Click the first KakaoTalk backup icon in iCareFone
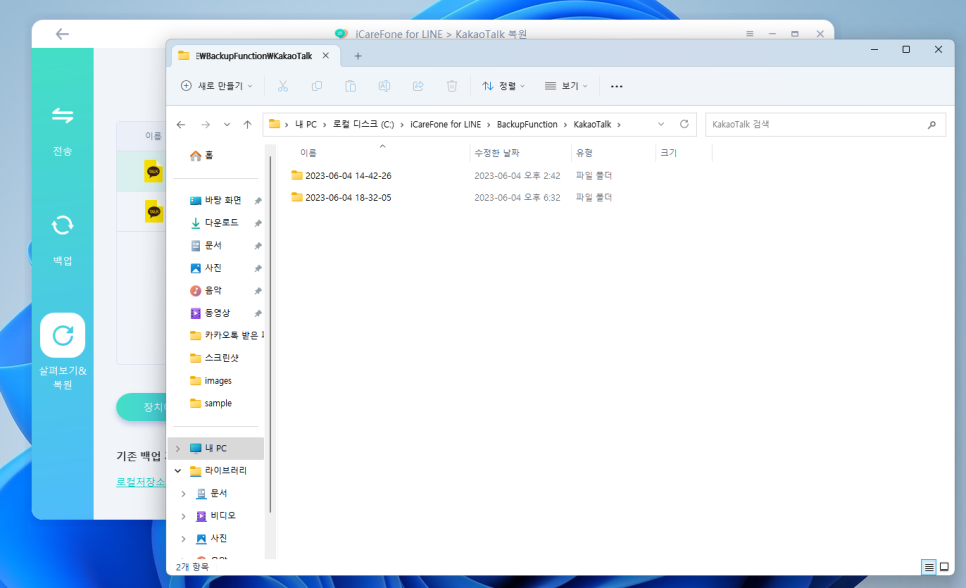 [x=153, y=171]
